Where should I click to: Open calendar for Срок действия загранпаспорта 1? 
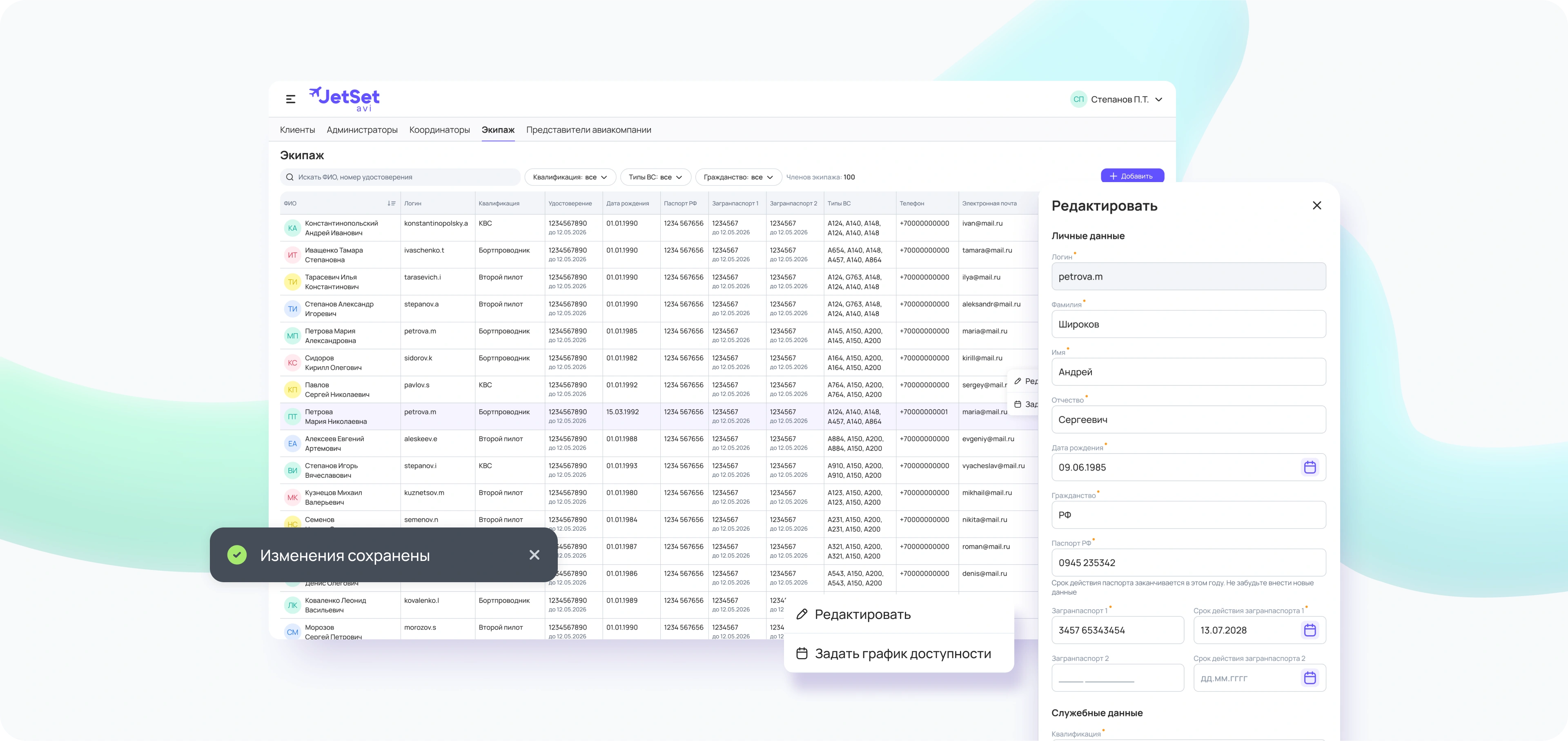[1309, 630]
